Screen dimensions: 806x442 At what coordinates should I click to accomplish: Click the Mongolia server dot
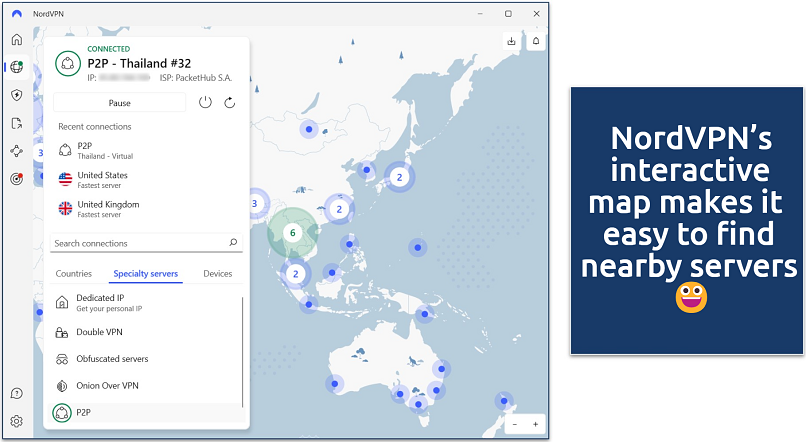309,130
